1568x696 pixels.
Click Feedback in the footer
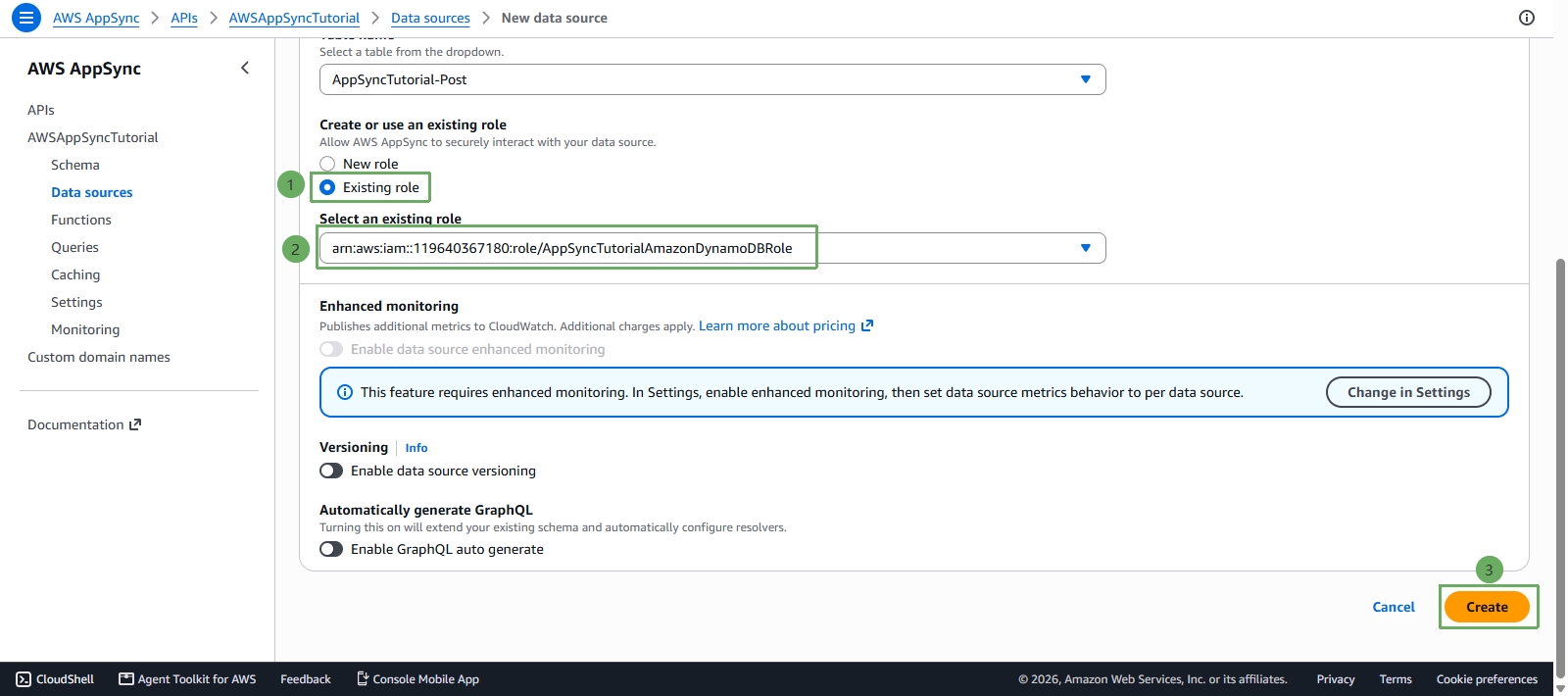click(x=306, y=679)
